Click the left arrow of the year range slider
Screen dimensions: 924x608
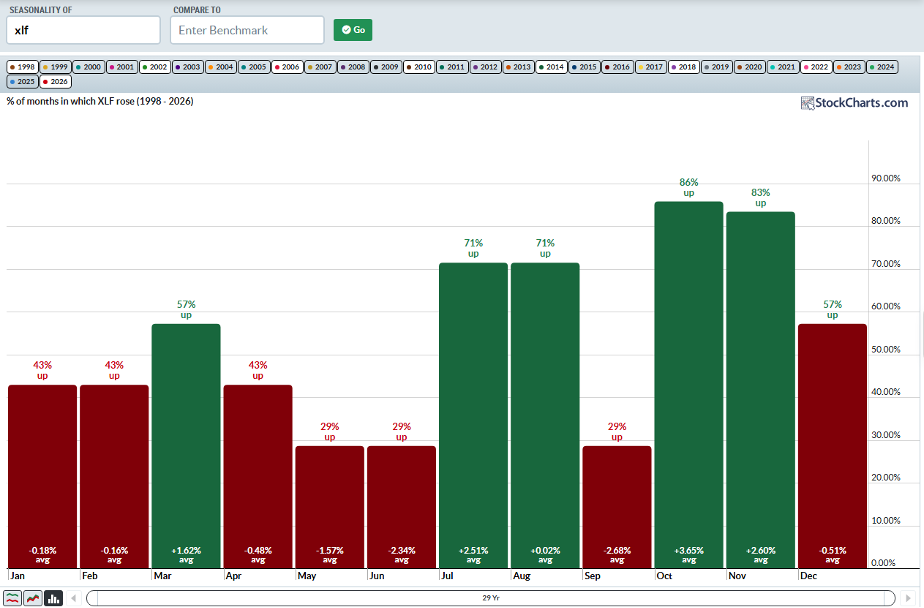point(74,598)
